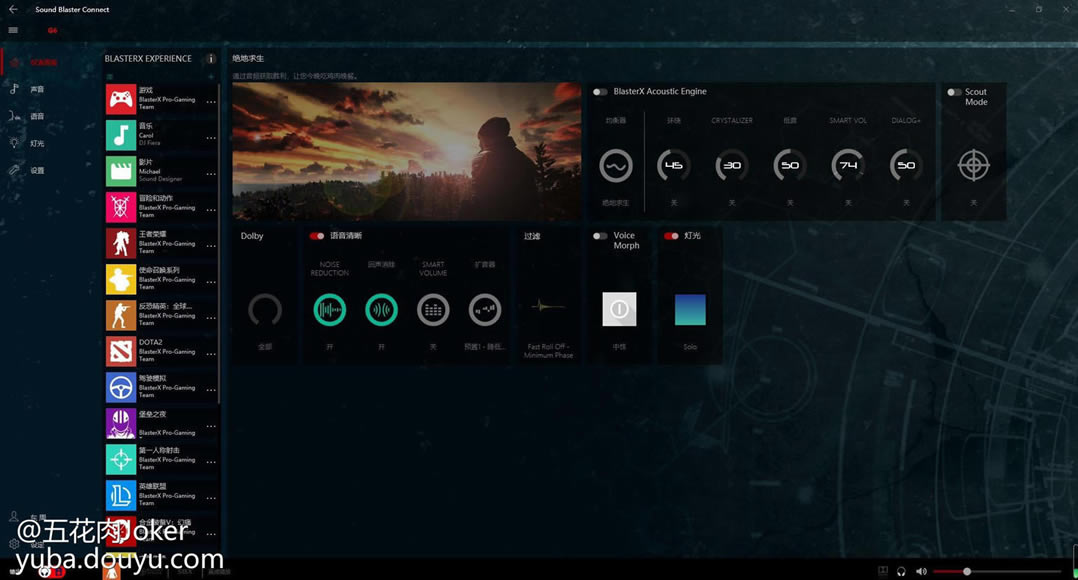
Task: Toggle the BlasterX Acoustic Engine switch
Action: pyautogui.click(x=600, y=91)
